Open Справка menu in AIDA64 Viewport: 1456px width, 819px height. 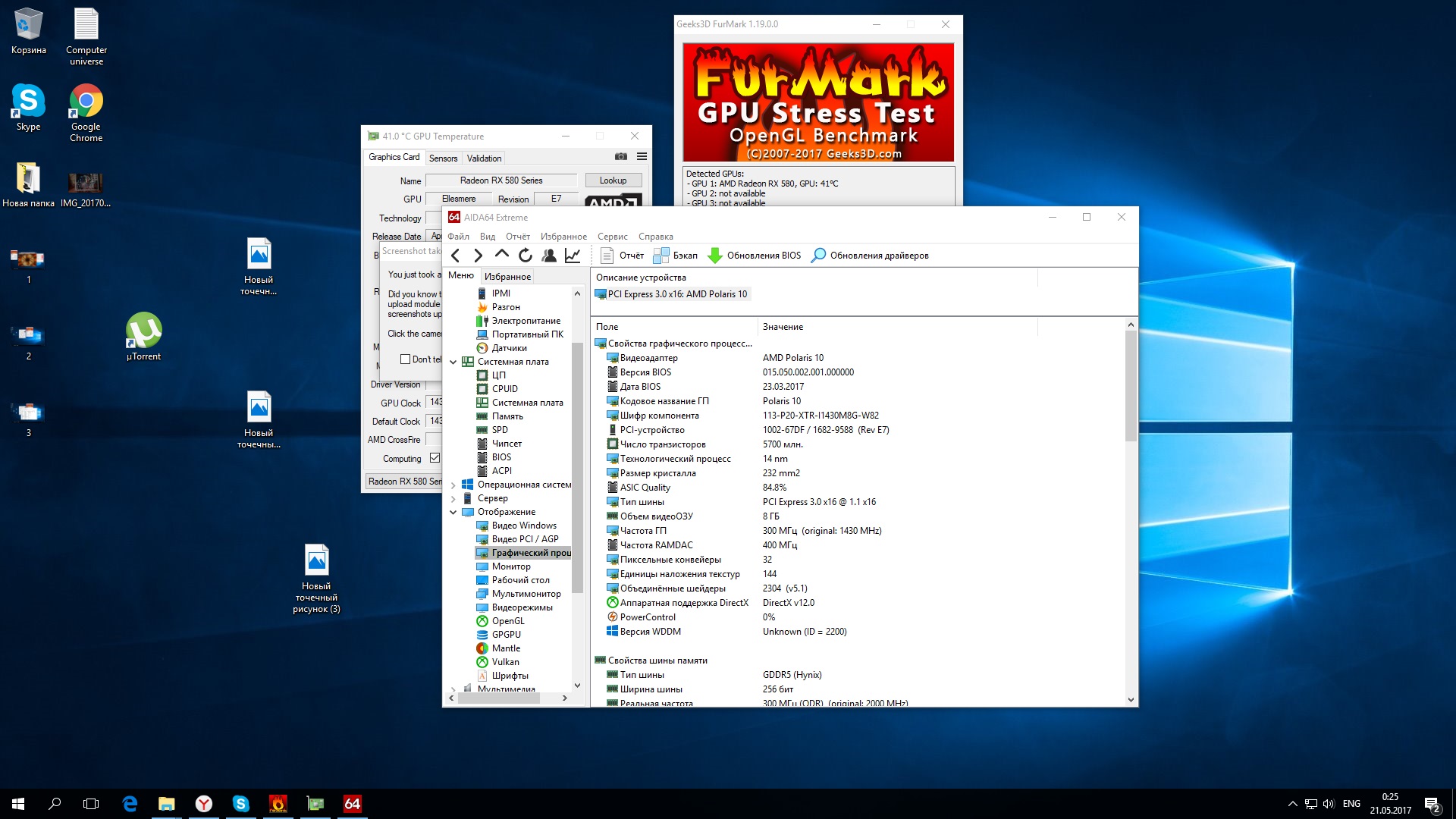click(656, 237)
